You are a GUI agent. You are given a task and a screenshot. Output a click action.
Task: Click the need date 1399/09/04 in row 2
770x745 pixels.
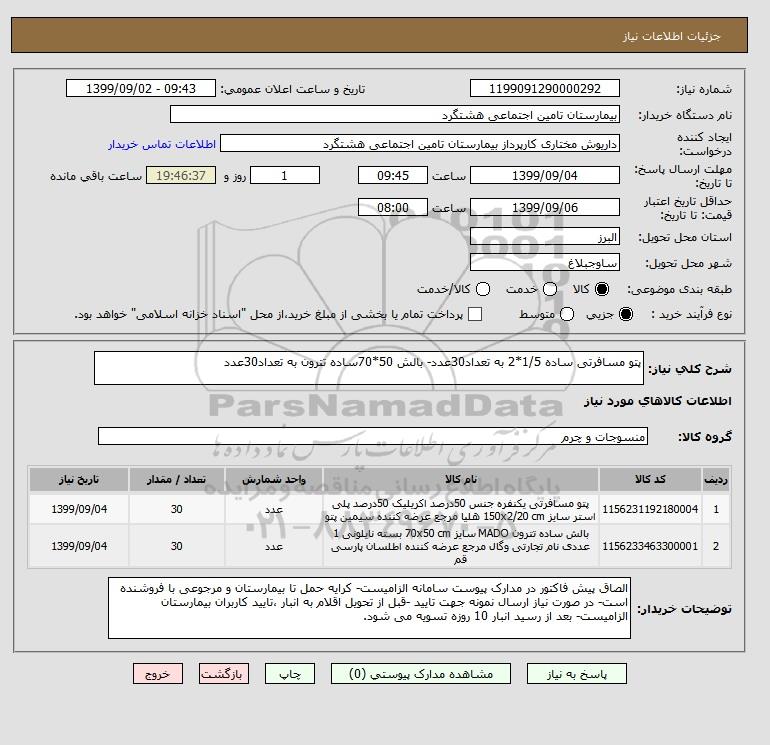tap(79, 546)
